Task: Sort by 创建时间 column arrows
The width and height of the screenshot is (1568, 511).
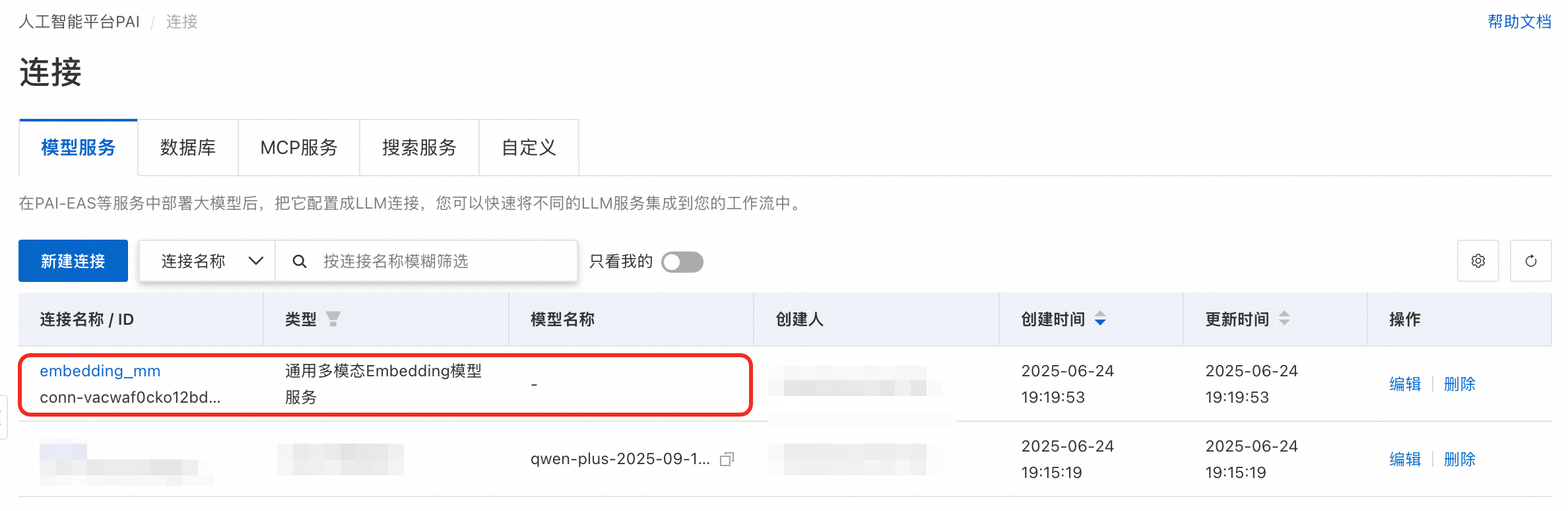Action: (1100, 319)
